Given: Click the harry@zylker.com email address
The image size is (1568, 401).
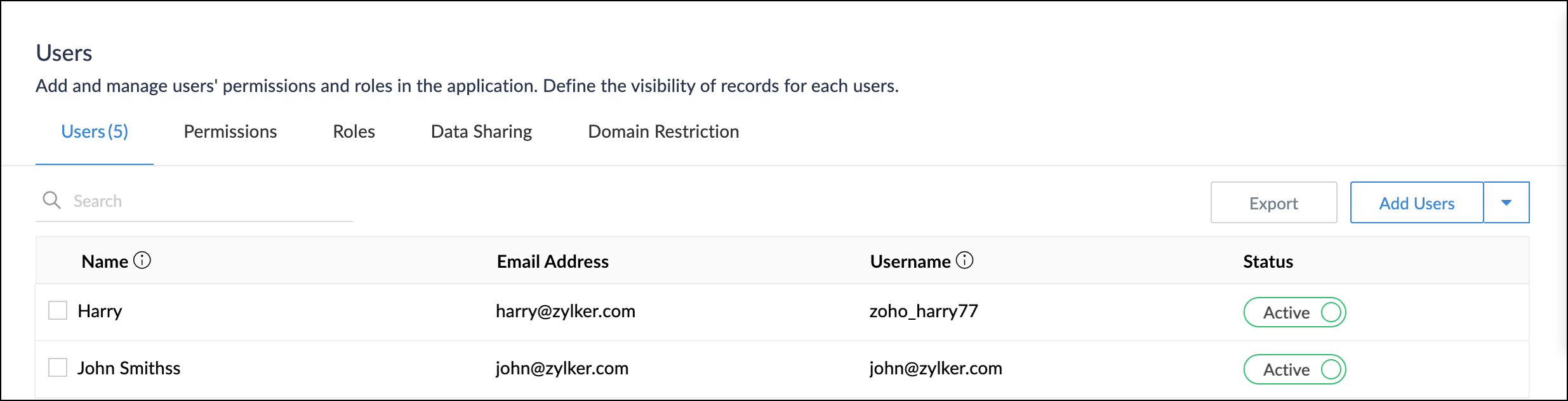Looking at the screenshot, I should pos(565,311).
